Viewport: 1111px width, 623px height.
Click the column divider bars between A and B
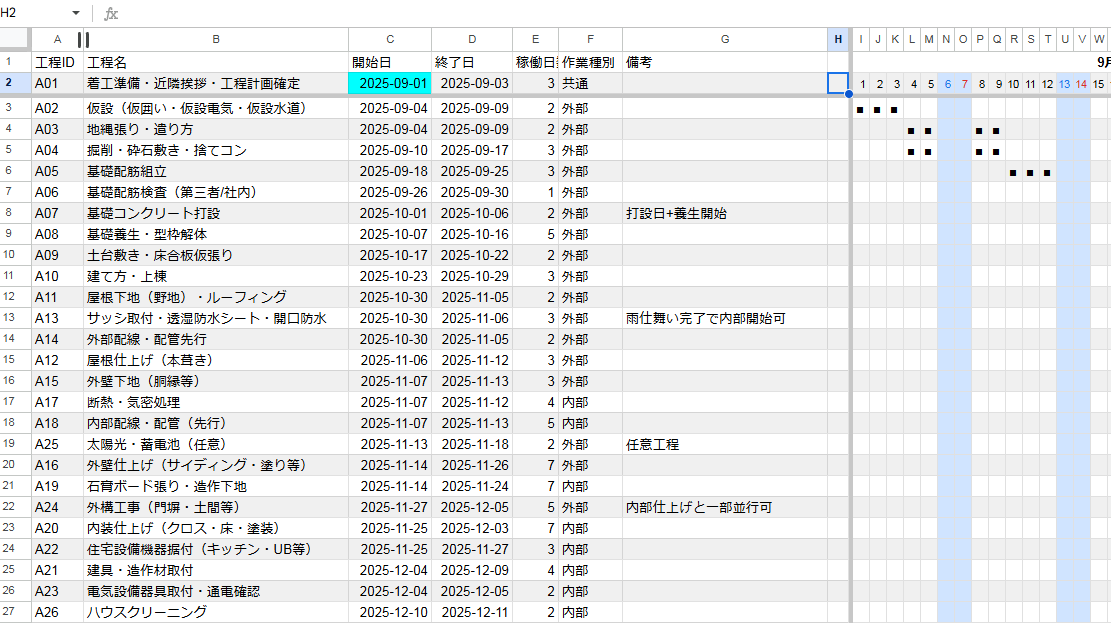83,39
